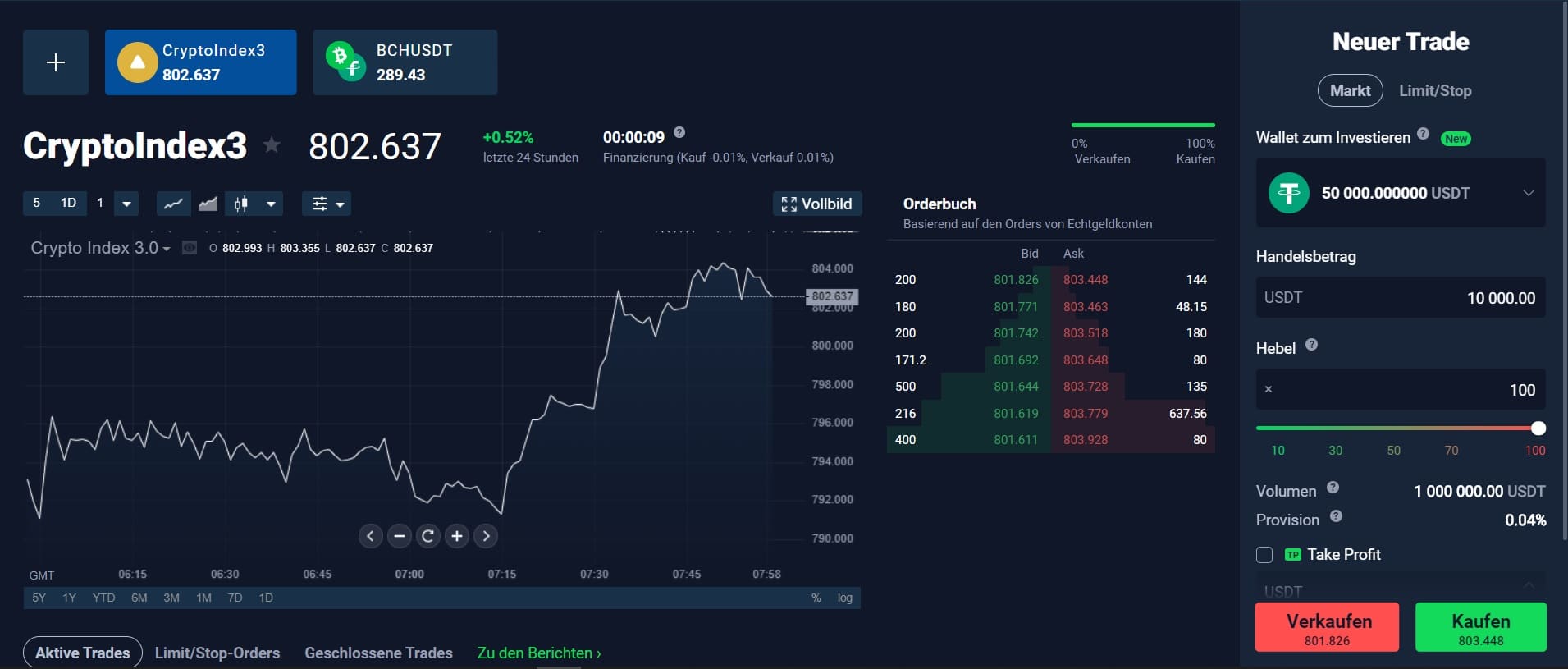Image resolution: width=1568 pixels, height=669 pixels.
Task: Enable the Take Profit checkbox
Action: pyautogui.click(x=1264, y=555)
